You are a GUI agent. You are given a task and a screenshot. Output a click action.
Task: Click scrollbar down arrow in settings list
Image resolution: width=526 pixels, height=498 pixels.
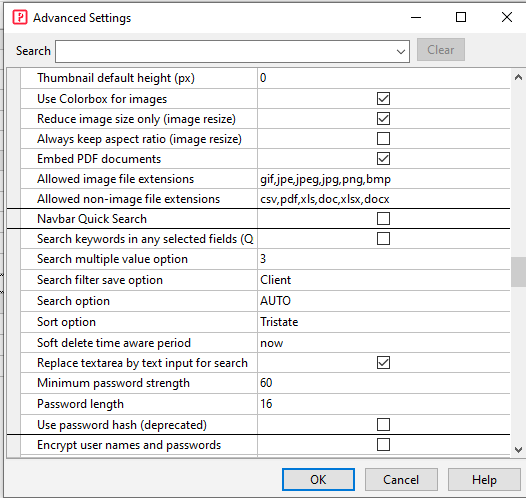(518, 449)
